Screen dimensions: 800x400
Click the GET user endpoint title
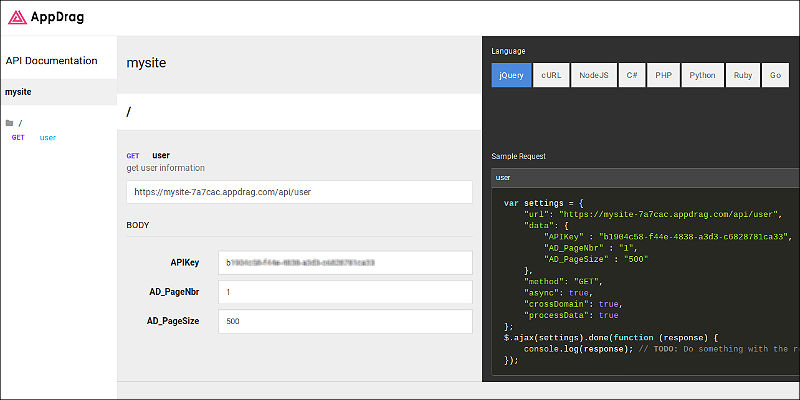[160, 155]
